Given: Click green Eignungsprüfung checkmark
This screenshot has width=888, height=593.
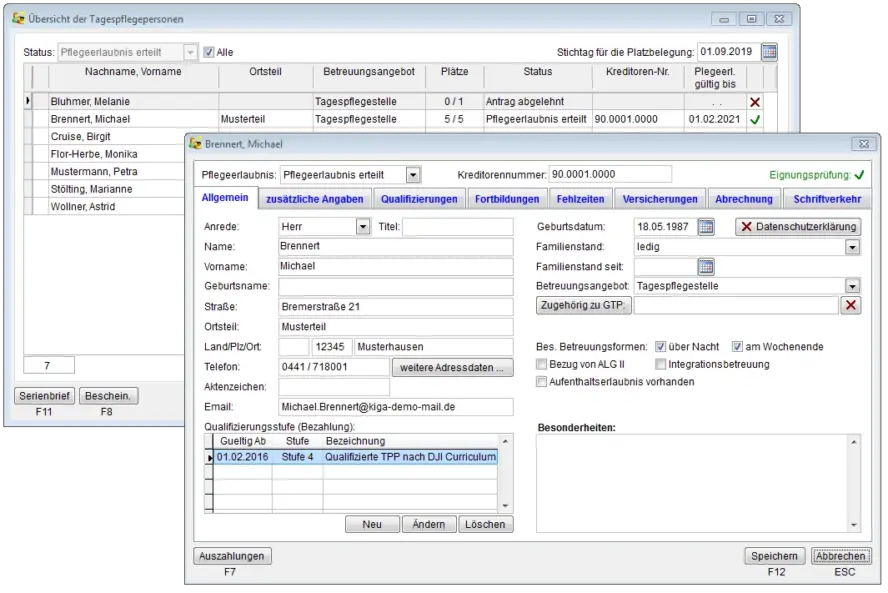Looking at the screenshot, I should pyautogui.click(x=859, y=174).
